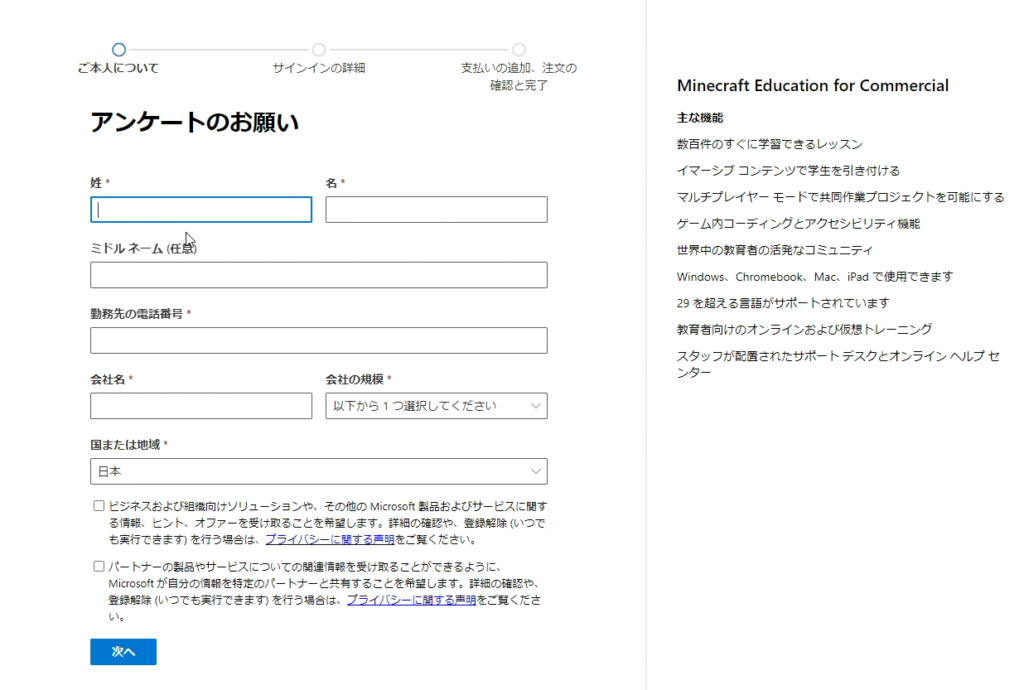Click the step circle above サインインの詳細
This screenshot has height=690, width=1024.
click(319, 49)
